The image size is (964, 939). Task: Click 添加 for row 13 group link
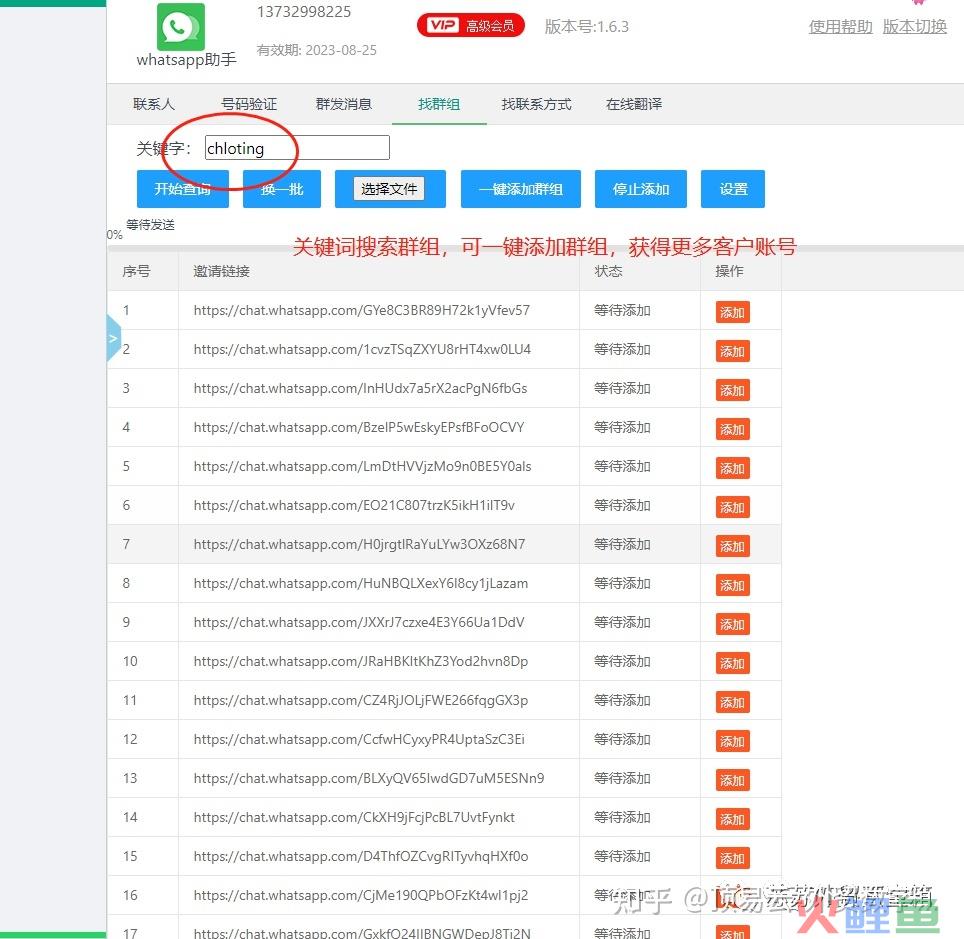pyautogui.click(x=732, y=780)
